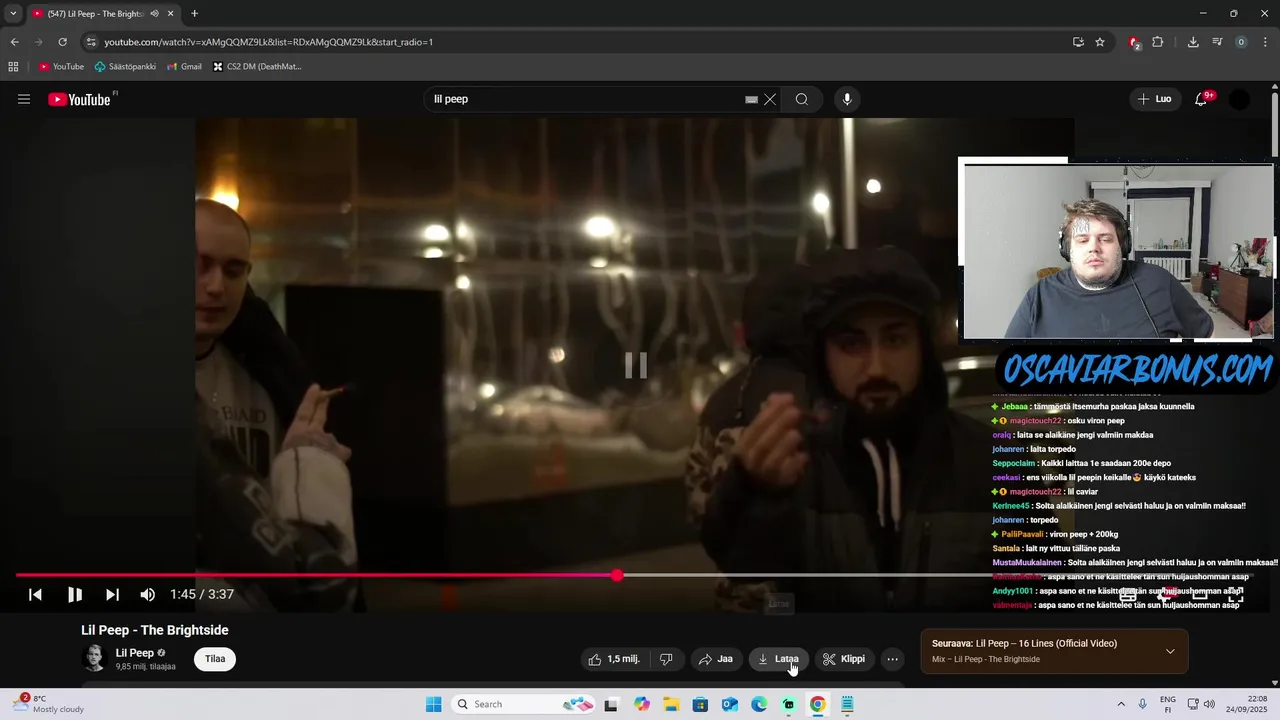Open CS2 DM bookmark

(257, 67)
